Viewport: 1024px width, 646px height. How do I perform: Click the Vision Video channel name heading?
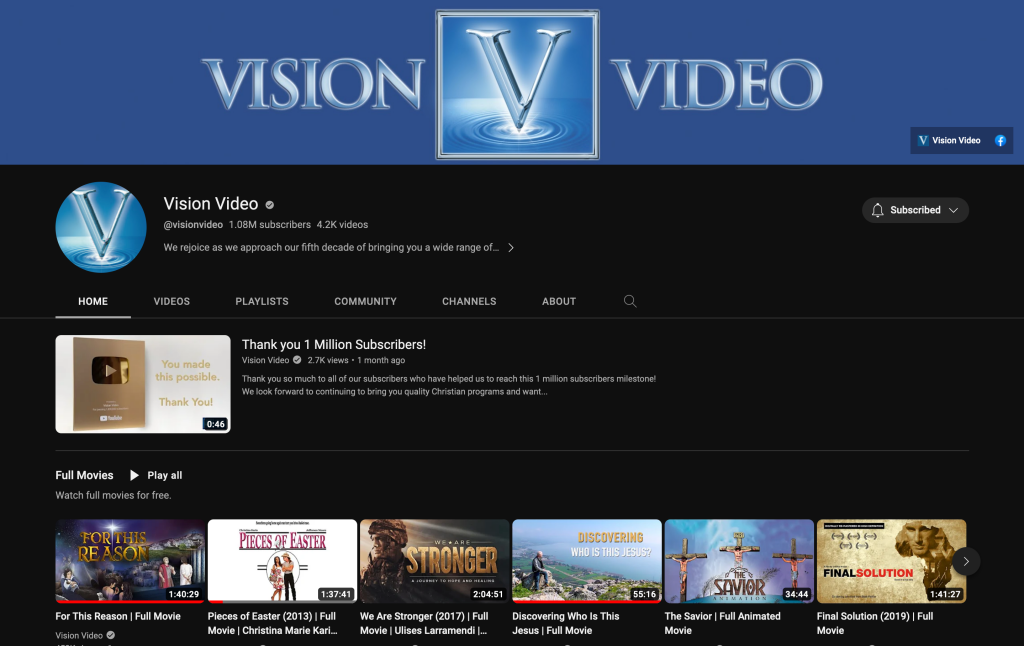[211, 204]
